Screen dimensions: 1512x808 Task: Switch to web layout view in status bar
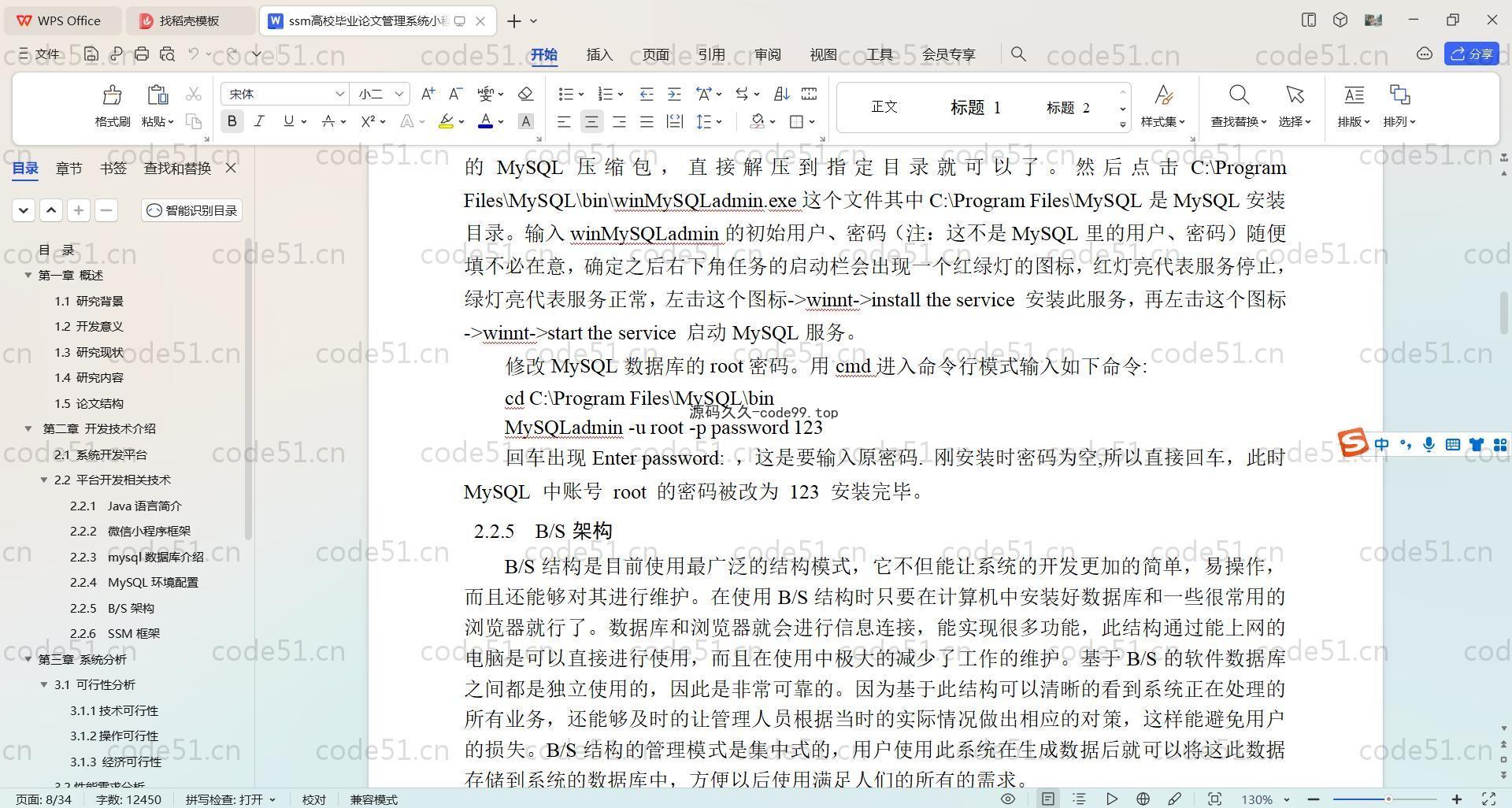pyautogui.click(x=1143, y=799)
